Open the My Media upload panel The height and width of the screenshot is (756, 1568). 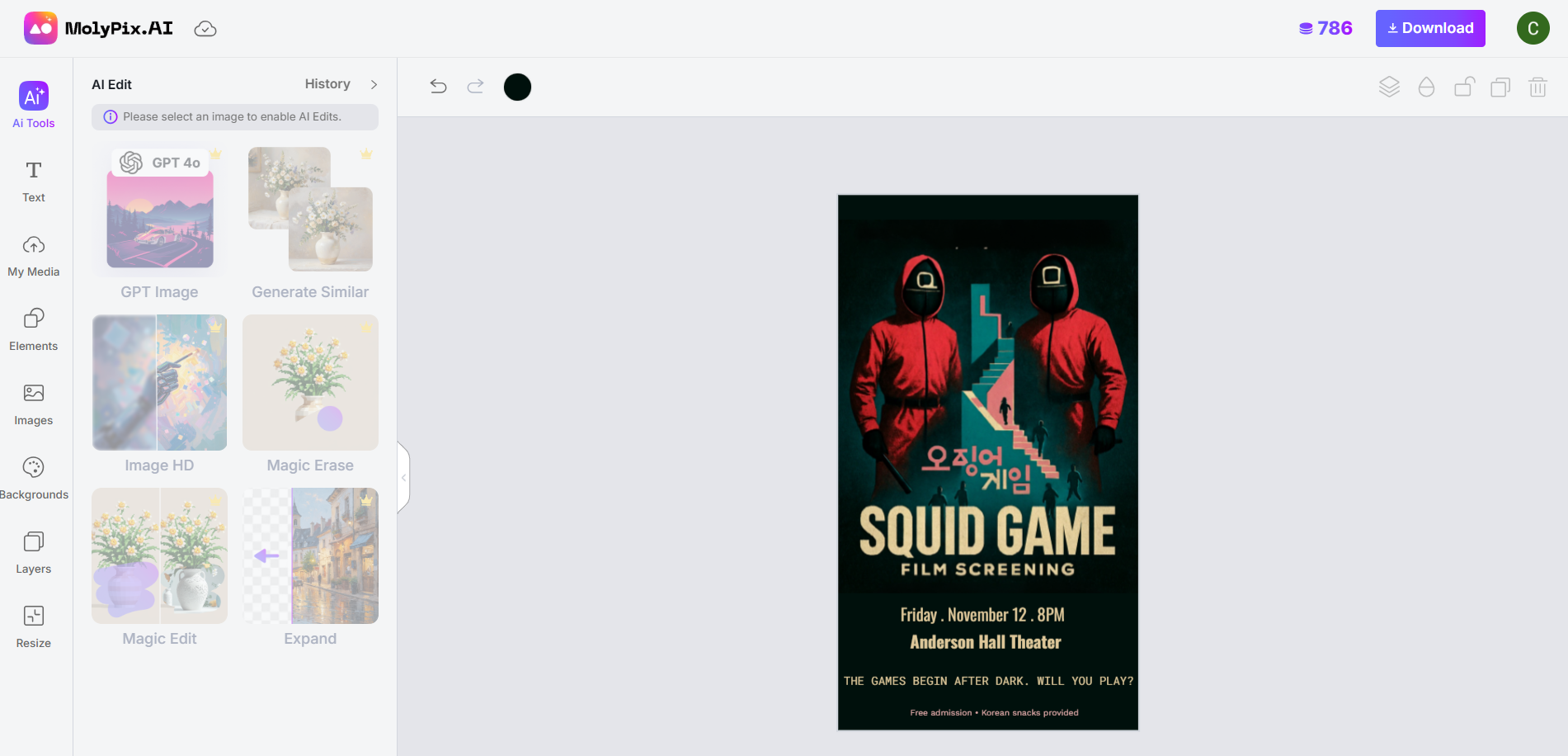[x=34, y=256]
